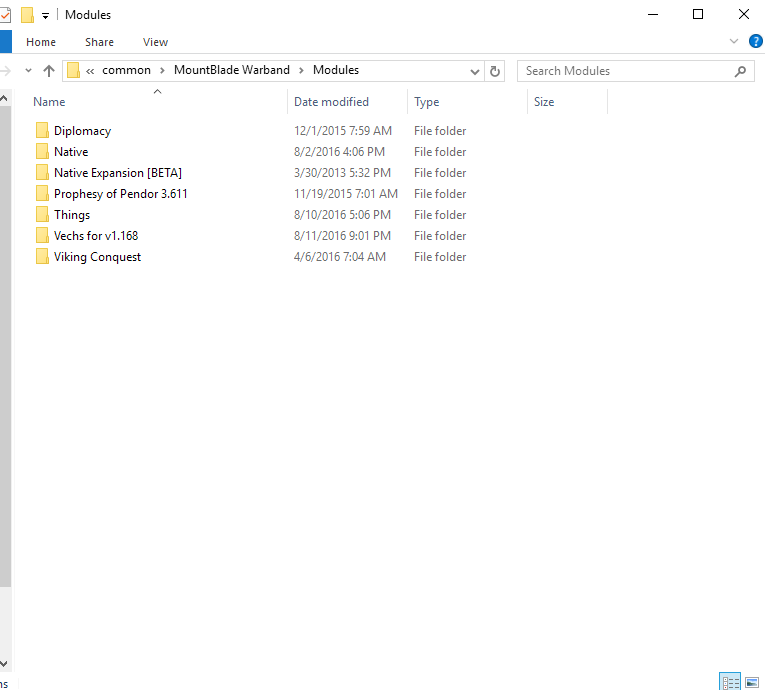Screen dimensions: 765x690
Task: Select the Viking Conquest folder icon
Action: pyautogui.click(x=42, y=256)
